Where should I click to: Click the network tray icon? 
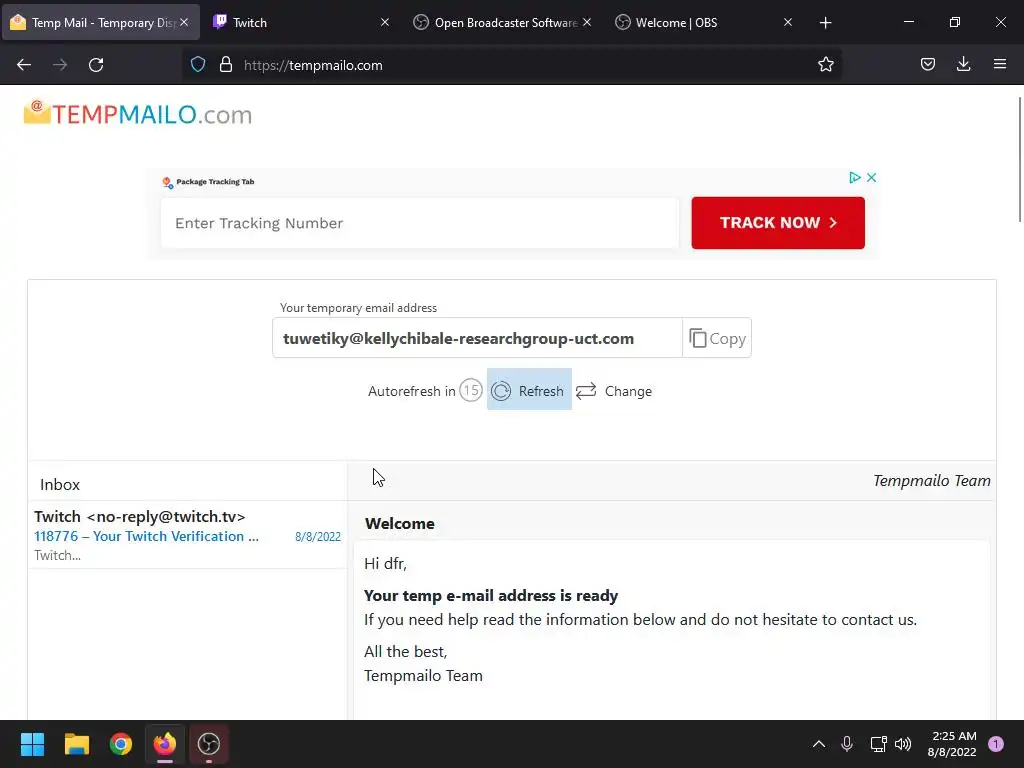[x=878, y=744]
